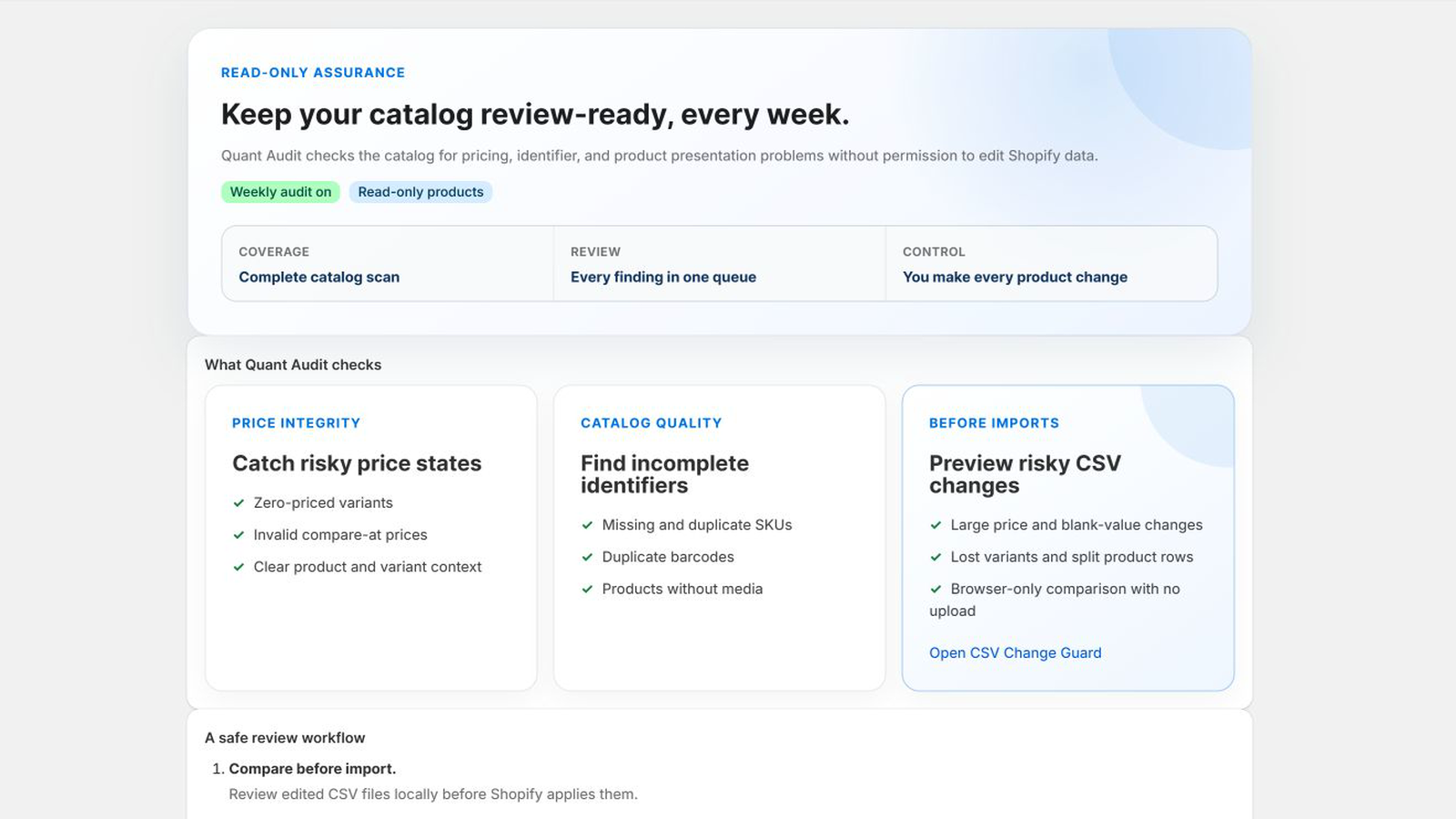Click A safe review workflow heading
The width and height of the screenshot is (1456, 819).
[x=285, y=738]
